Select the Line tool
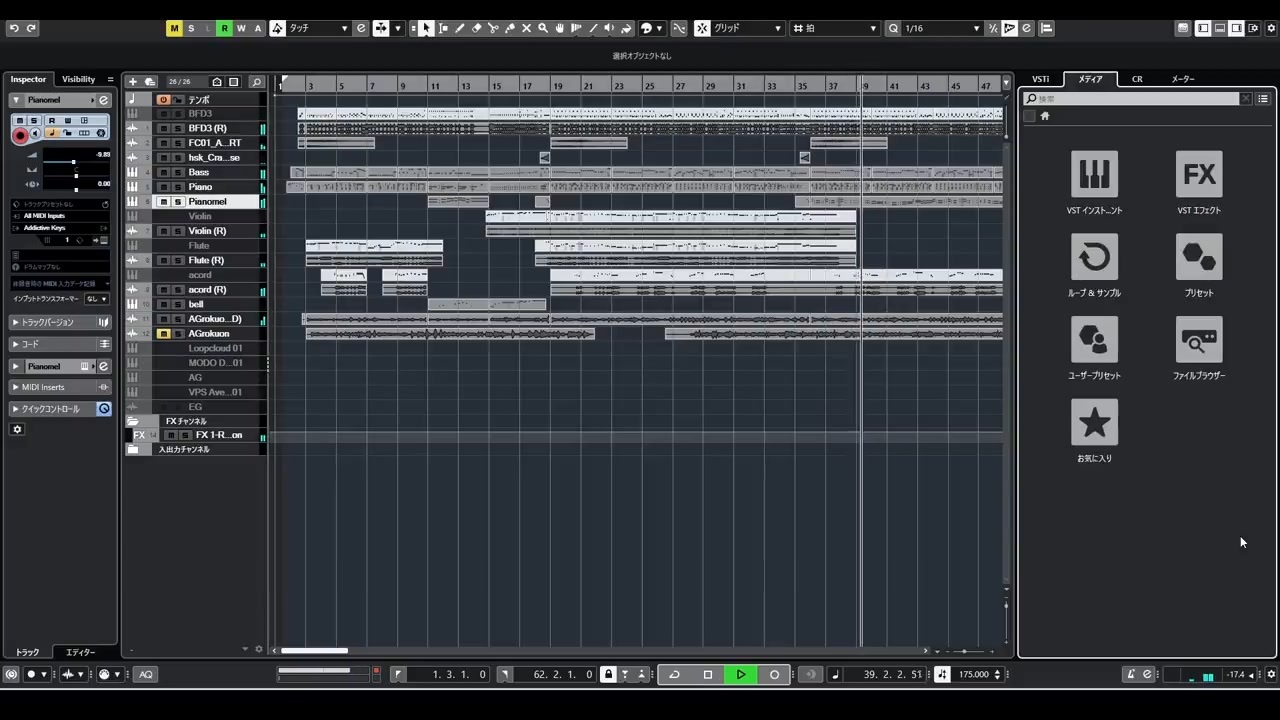The width and height of the screenshot is (1280, 720). (593, 28)
